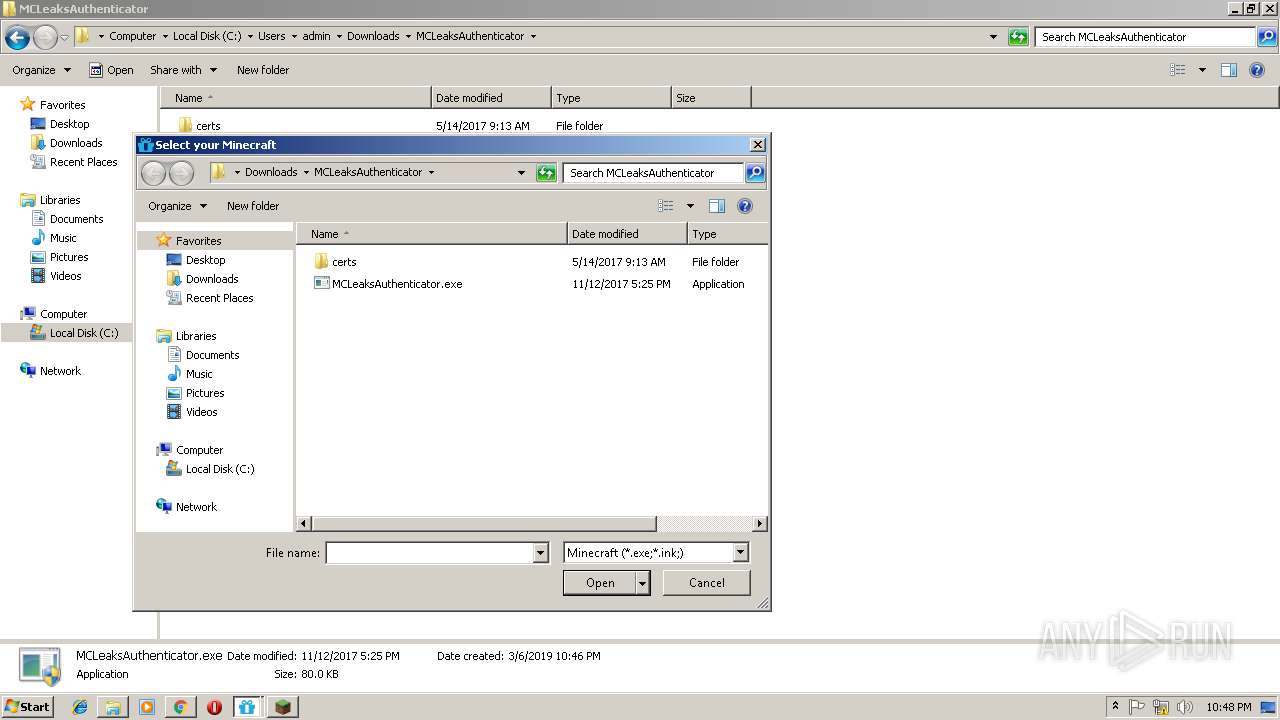Click Explorer search box
This screenshot has height=720, width=1280.
(1145, 37)
